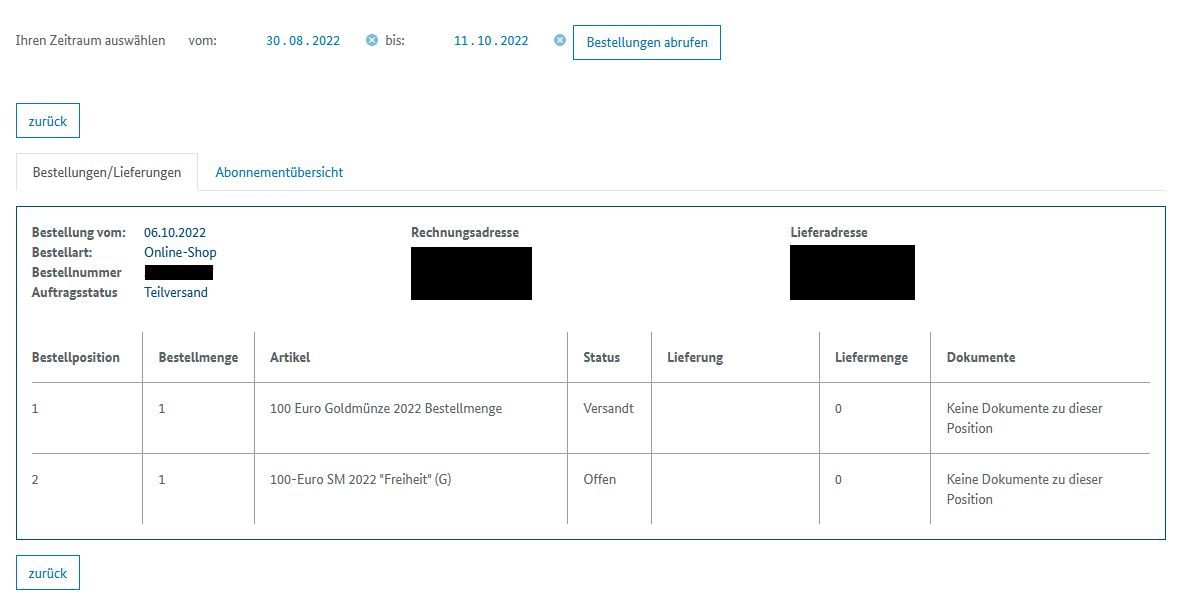
Task: Click the Artikel column header
Action: [290, 357]
